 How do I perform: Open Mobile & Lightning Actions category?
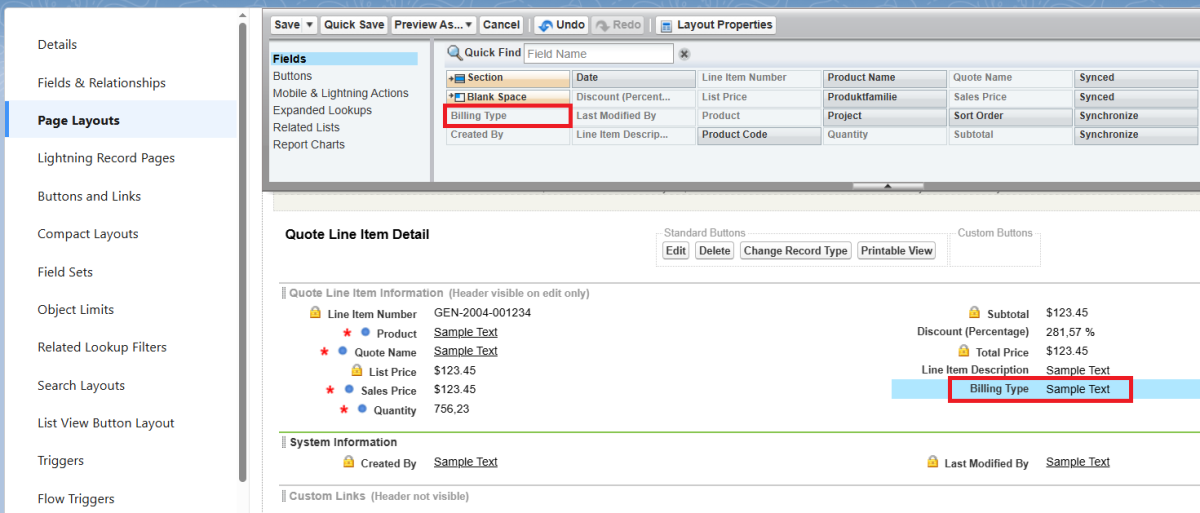click(340, 93)
